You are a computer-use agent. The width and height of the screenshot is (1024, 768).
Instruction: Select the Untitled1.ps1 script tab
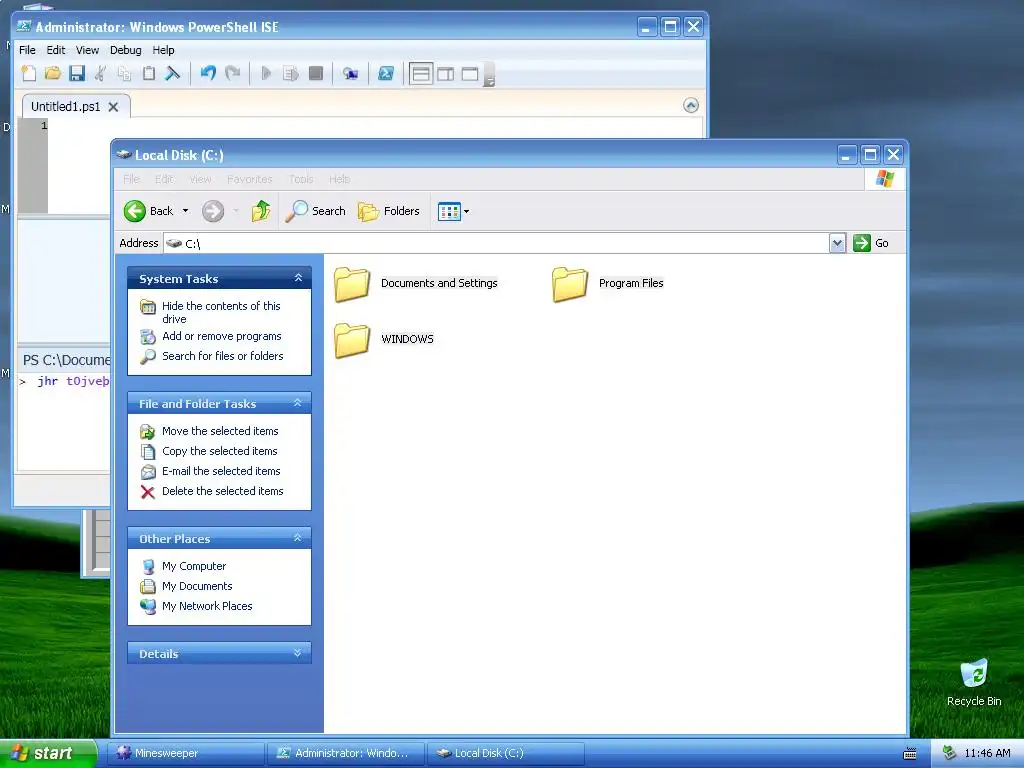(x=65, y=106)
